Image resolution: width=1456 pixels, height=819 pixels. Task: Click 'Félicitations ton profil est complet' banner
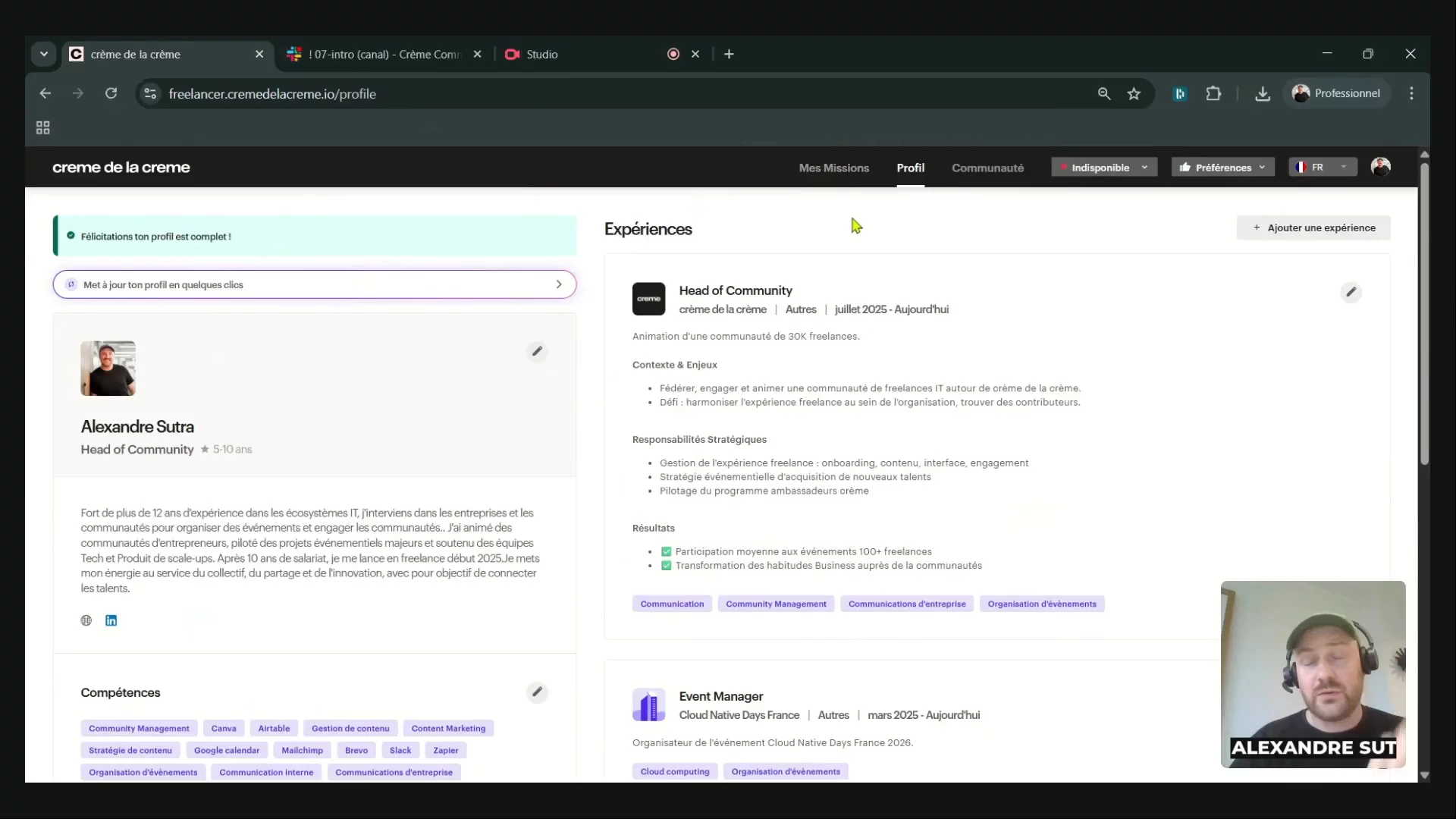tap(315, 236)
